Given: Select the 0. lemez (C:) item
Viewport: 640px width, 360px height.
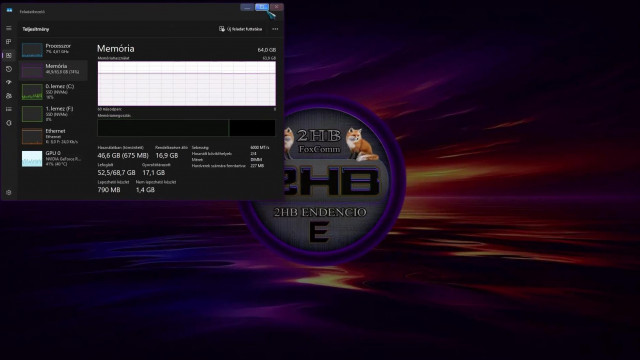Looking at the screenshot, I should [53, 92].
